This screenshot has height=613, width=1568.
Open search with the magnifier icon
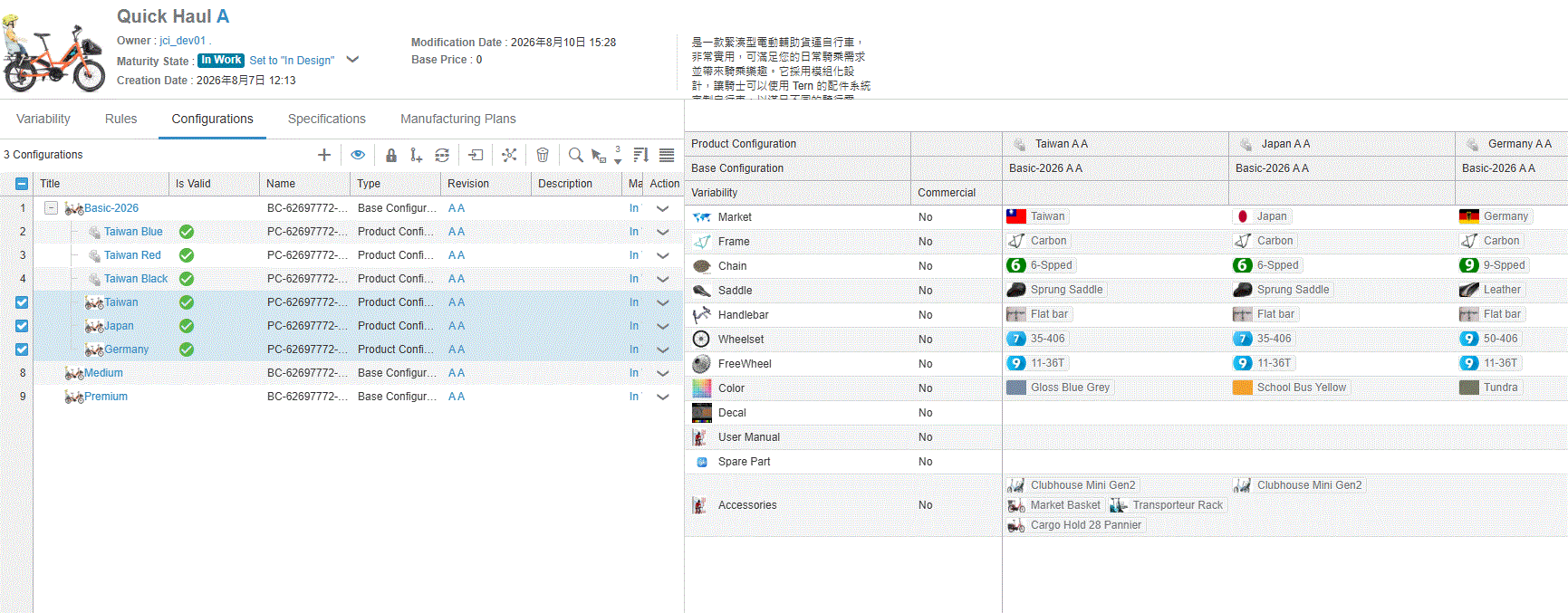(575, 155)
